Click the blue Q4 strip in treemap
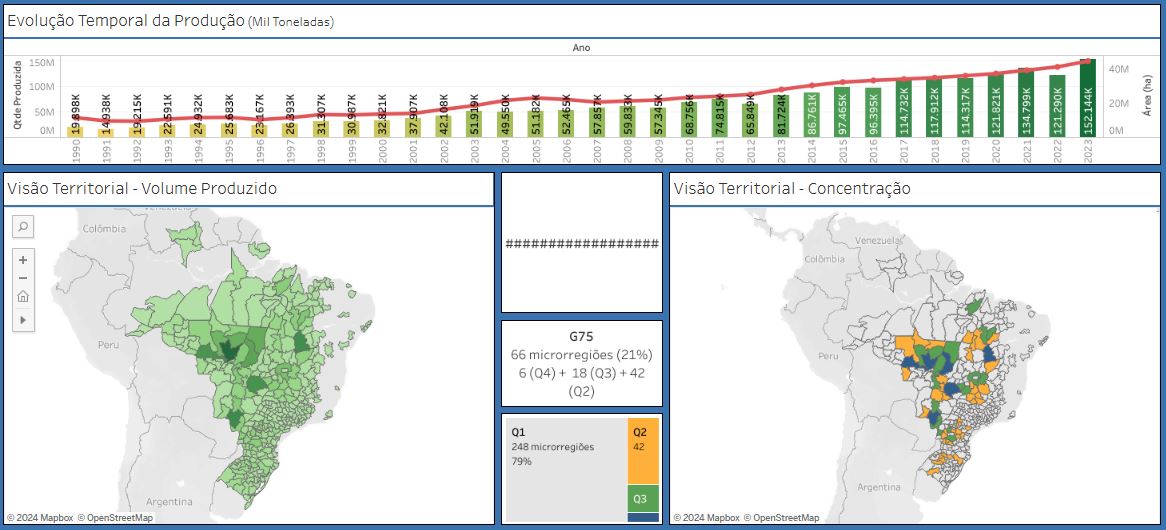The width and height of the screenshot is (1166, 530). tap(643, 517)
